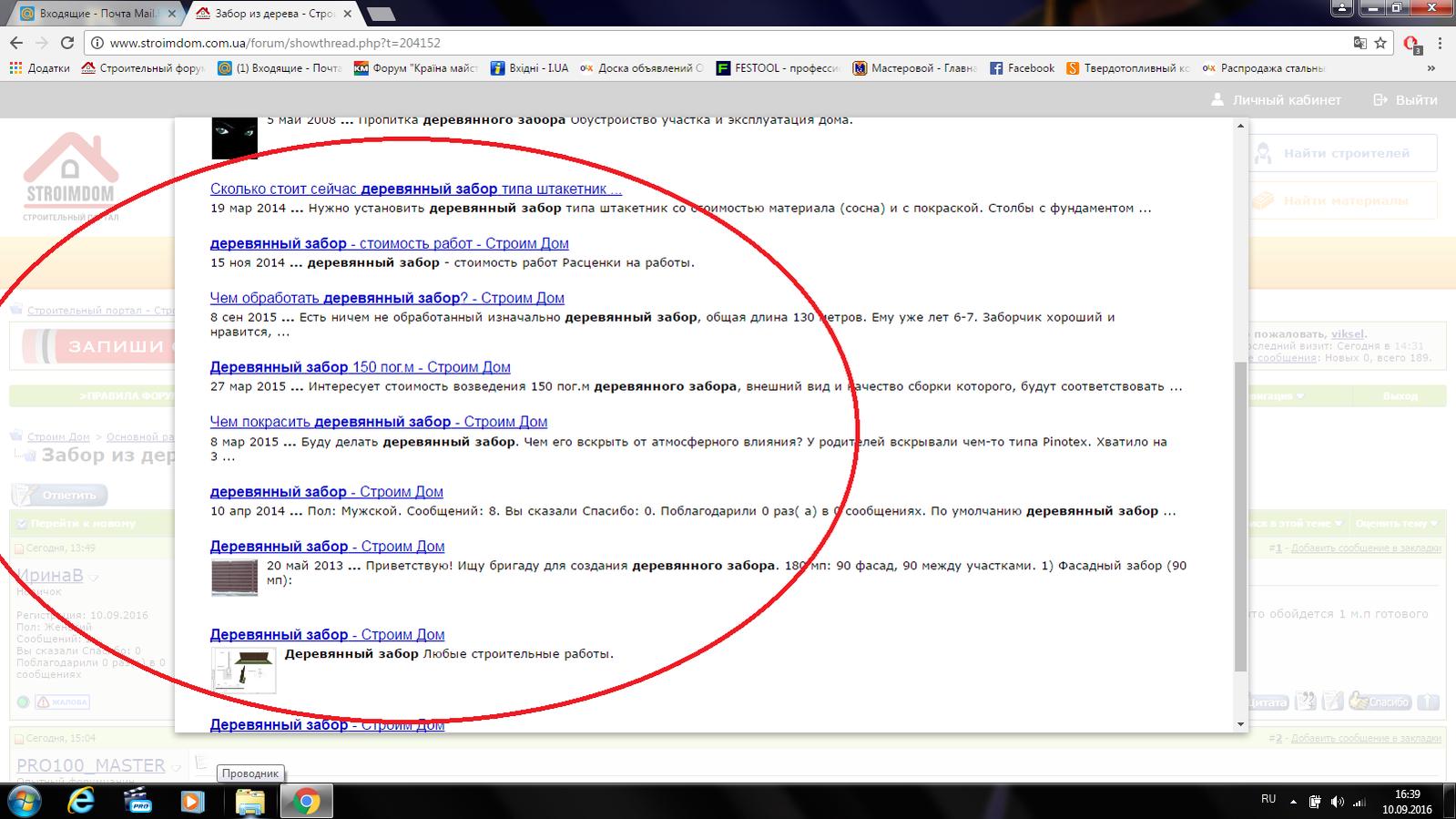The height and width of the screenshot is (819, 1456).
Task: Open the volume speaker icon in tray
Action: 1337,802
